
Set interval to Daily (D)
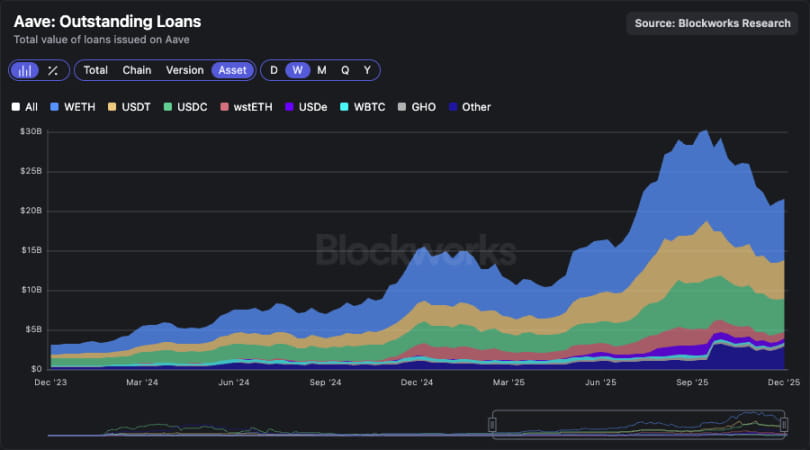tap(274, 70)
